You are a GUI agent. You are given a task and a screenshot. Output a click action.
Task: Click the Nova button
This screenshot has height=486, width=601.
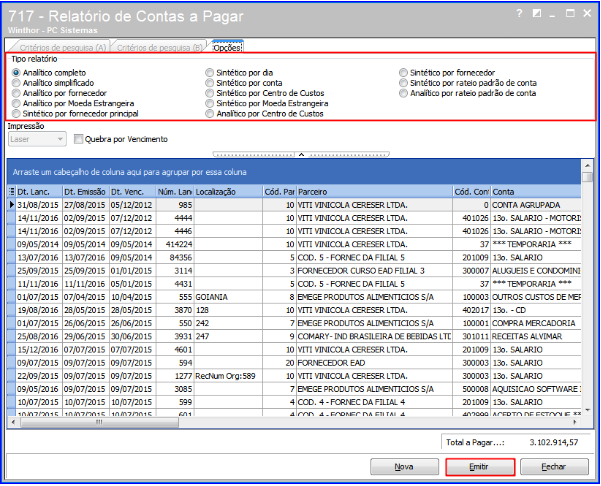[x=404, y=467]
